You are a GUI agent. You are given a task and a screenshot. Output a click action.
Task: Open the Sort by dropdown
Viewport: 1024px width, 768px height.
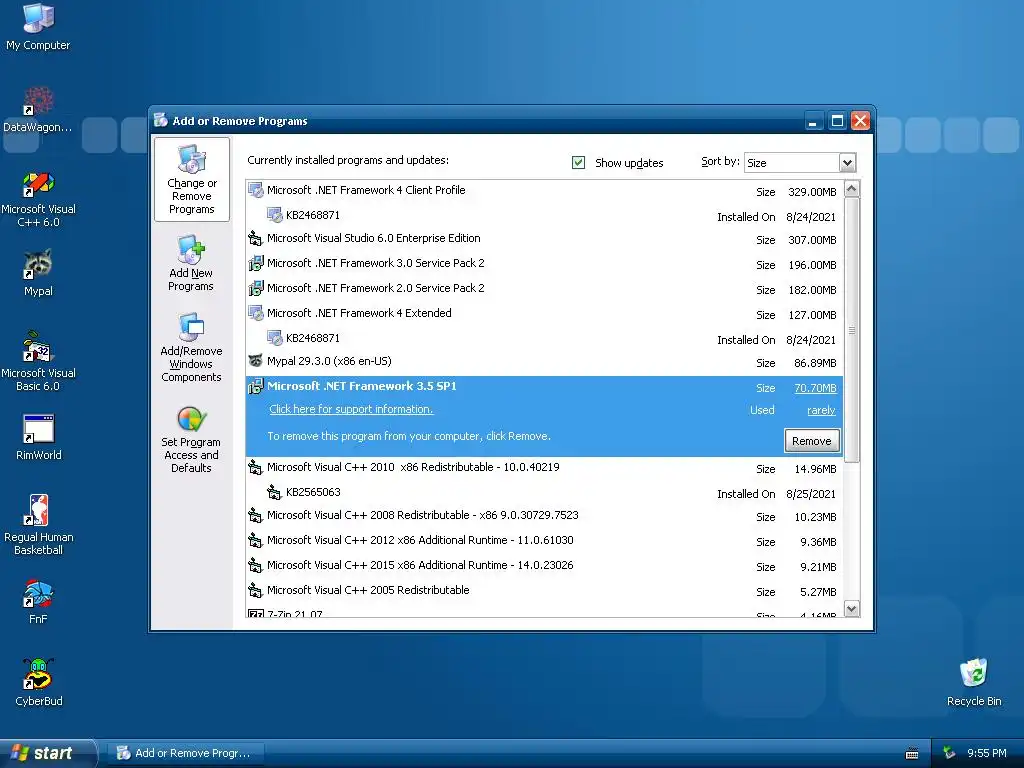tap(847, 163)
